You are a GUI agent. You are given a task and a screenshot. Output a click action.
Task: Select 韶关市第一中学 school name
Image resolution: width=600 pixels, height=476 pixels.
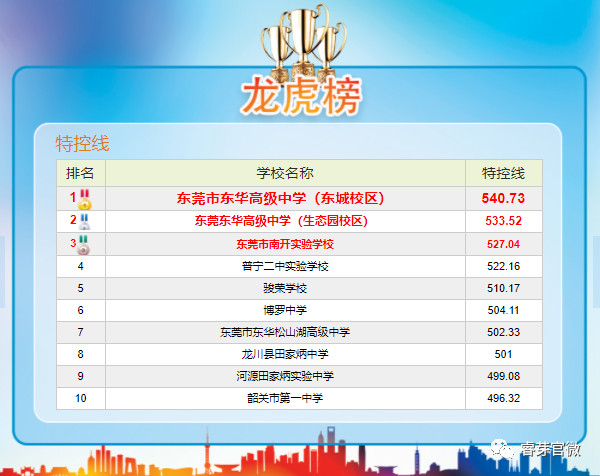click(285, 398)
